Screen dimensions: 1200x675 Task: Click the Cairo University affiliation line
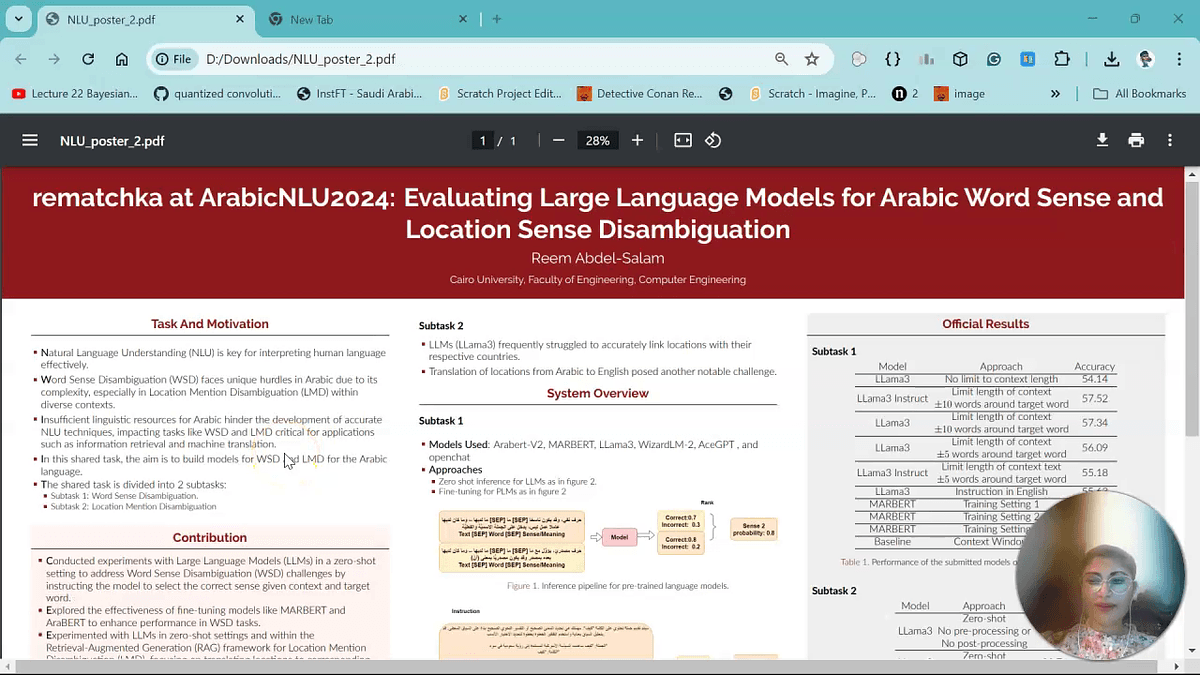click(598, 280)
